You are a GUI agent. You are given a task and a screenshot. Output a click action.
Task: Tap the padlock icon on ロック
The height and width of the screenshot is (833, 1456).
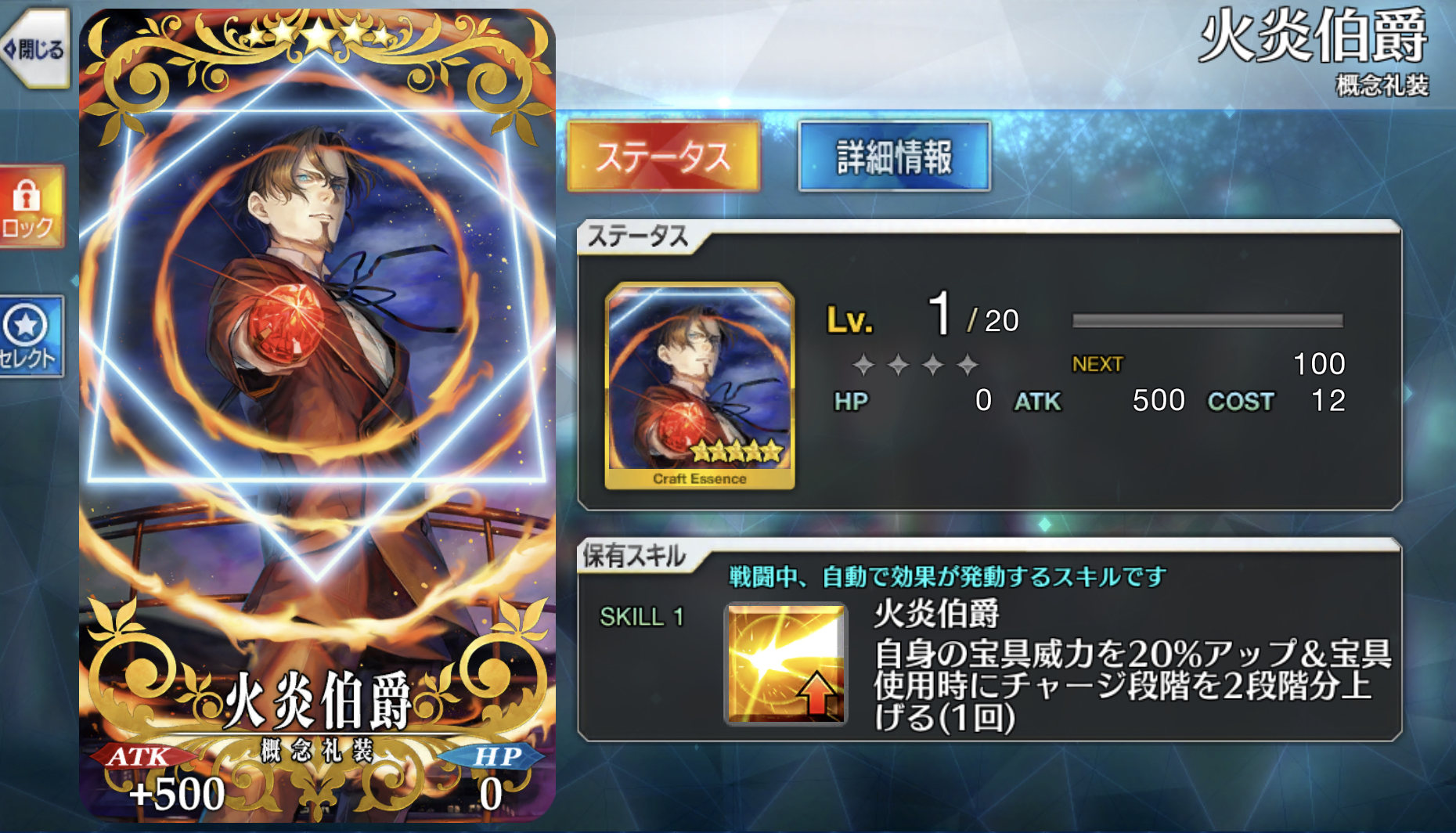click(27, 195)
